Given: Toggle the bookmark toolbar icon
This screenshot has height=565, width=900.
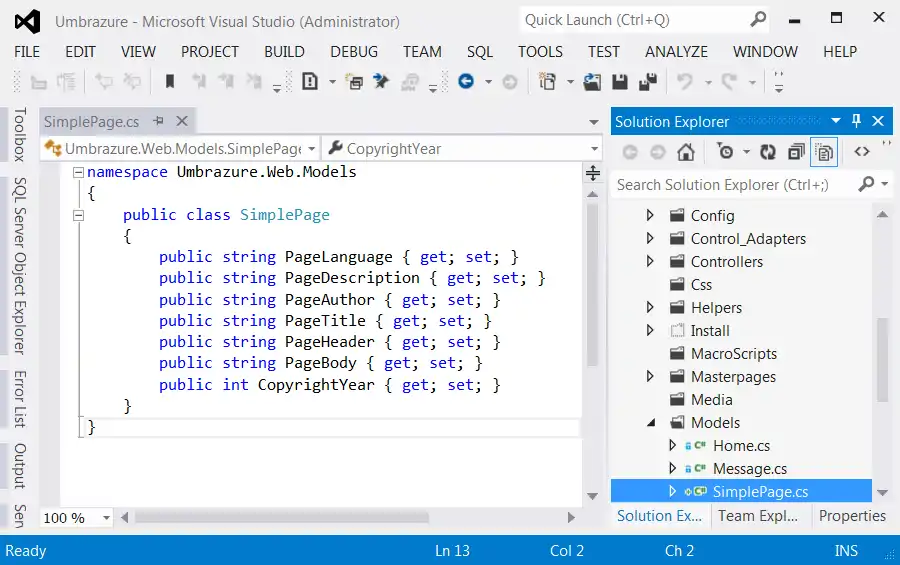Looking at the screenshot, I should 169,82.
